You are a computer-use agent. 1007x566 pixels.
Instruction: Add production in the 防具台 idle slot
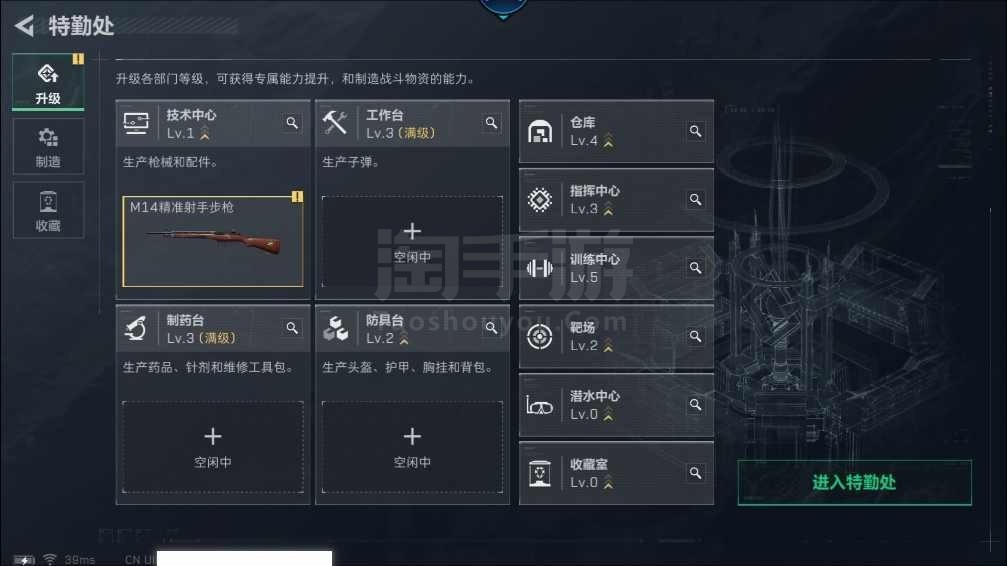(412, 447)
